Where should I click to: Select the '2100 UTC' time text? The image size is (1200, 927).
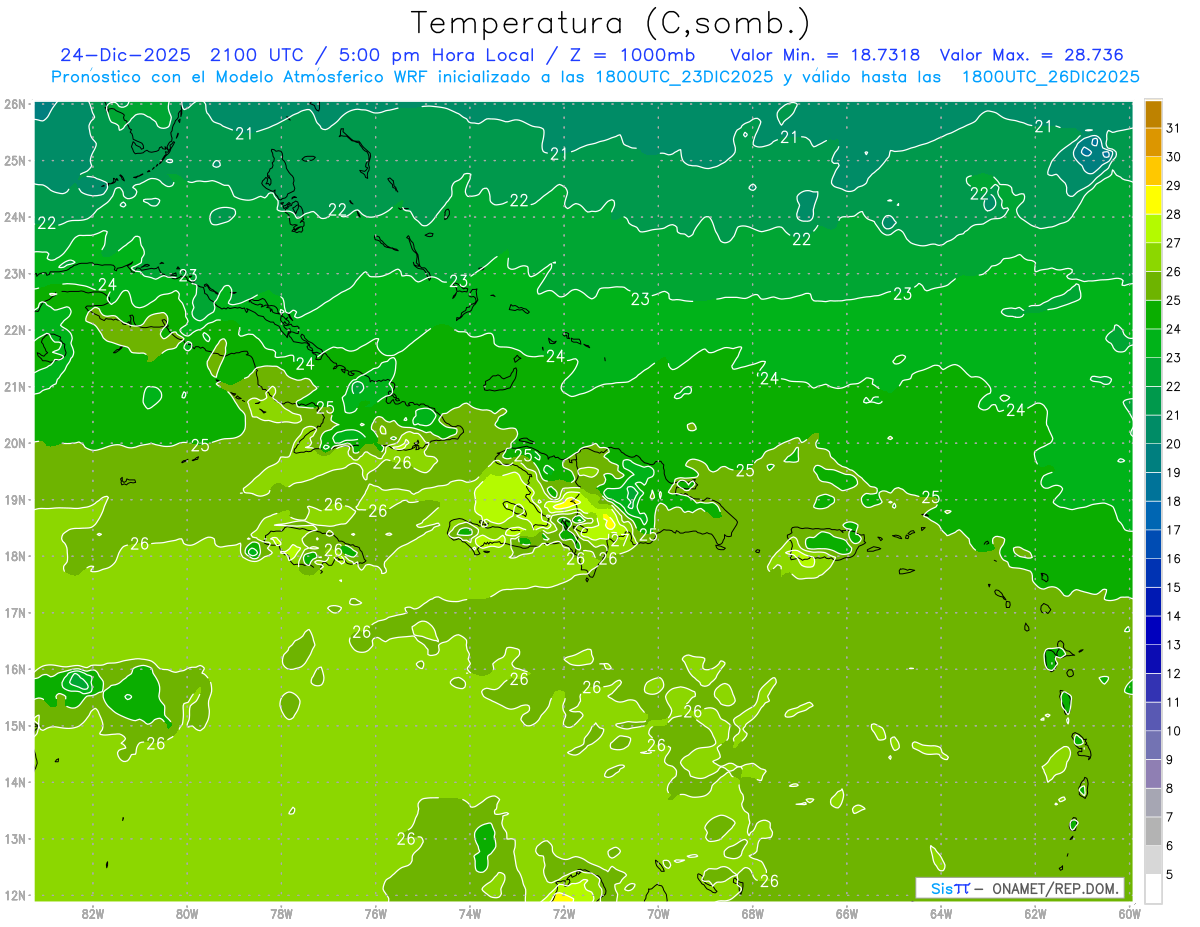[x=259, y=55]
